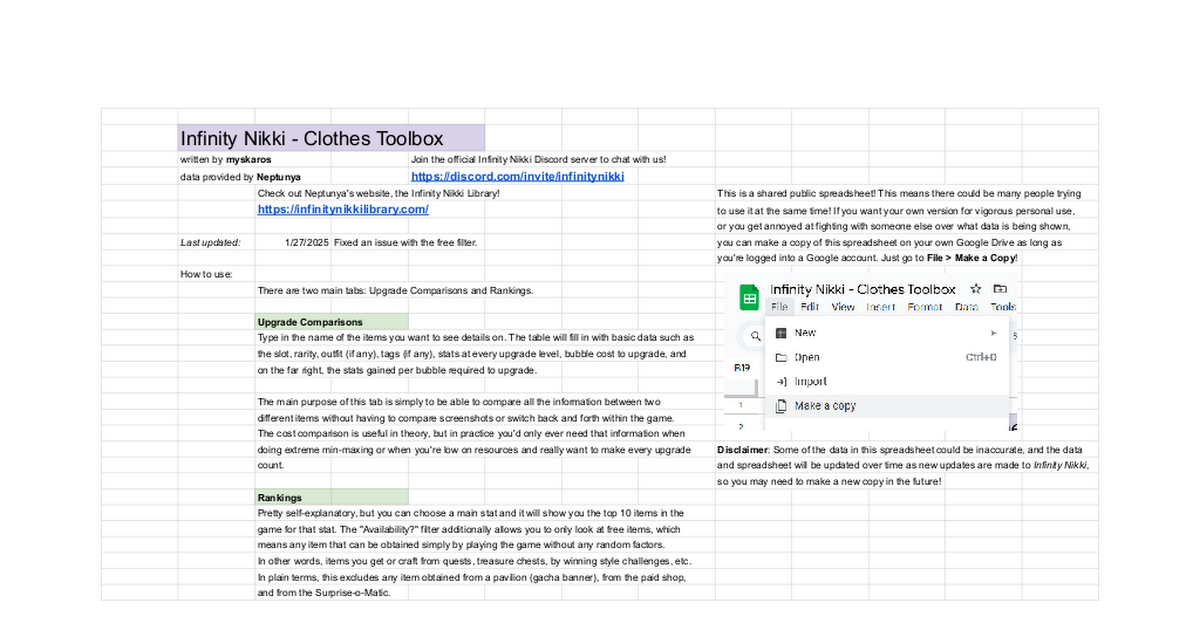
Task: Open the File menu in the embedded screenshot
Action: point(779,307)
